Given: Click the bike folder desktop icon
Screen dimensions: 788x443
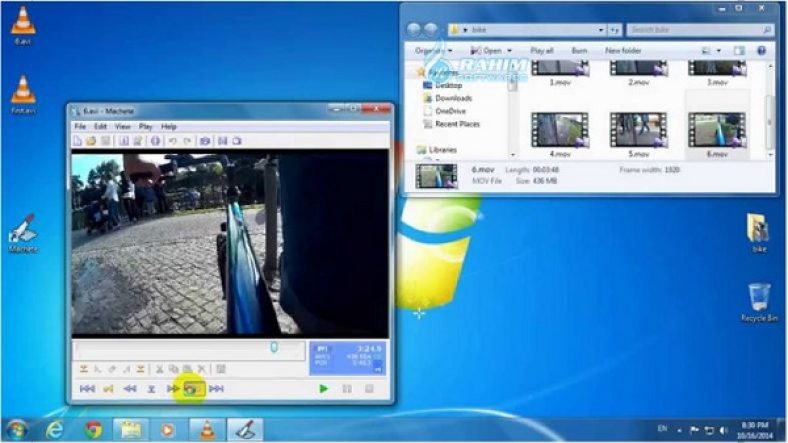Looking at the screenshot, I should [759, 233].
